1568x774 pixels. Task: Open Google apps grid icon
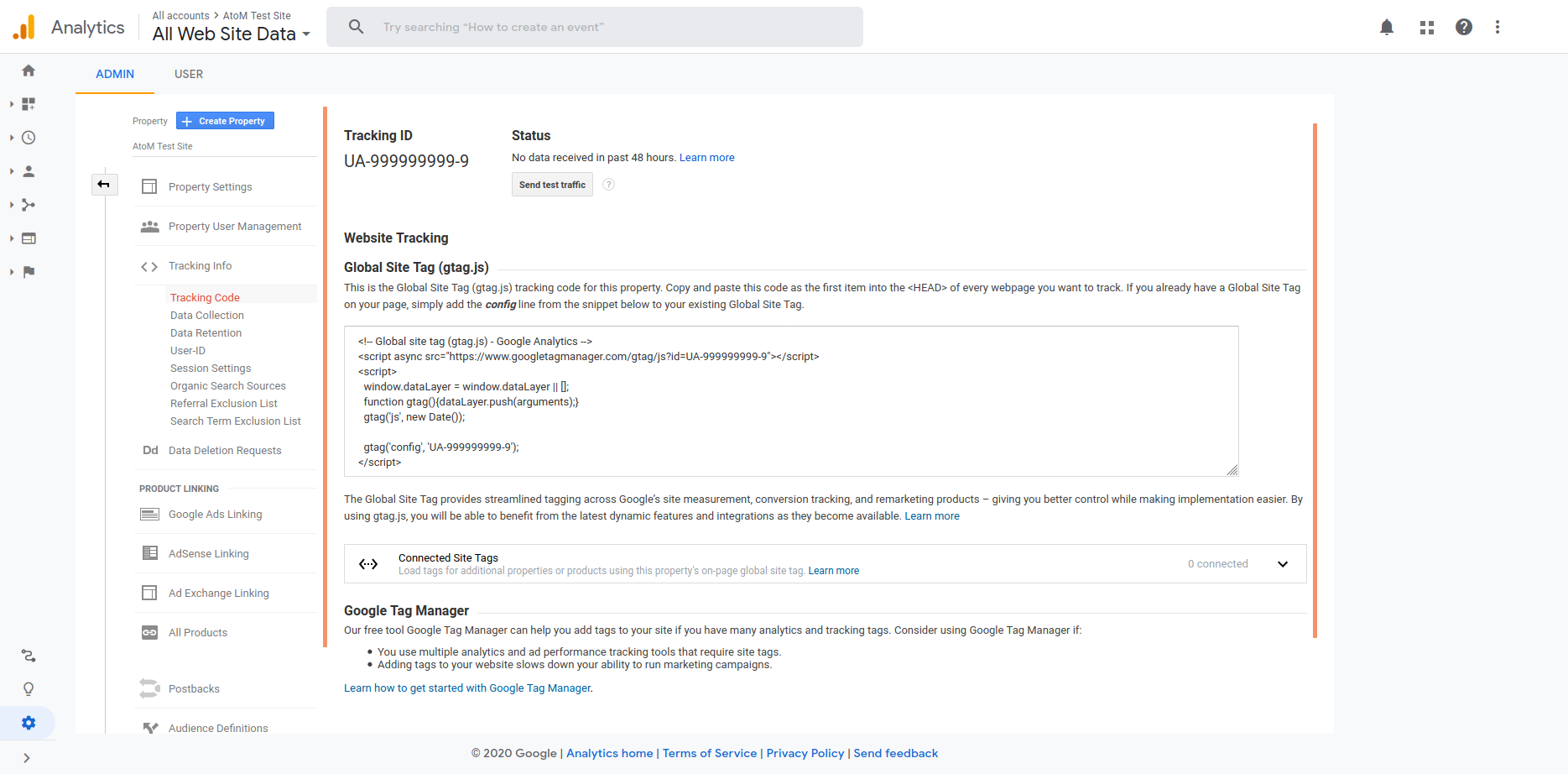coord(1427,27)
